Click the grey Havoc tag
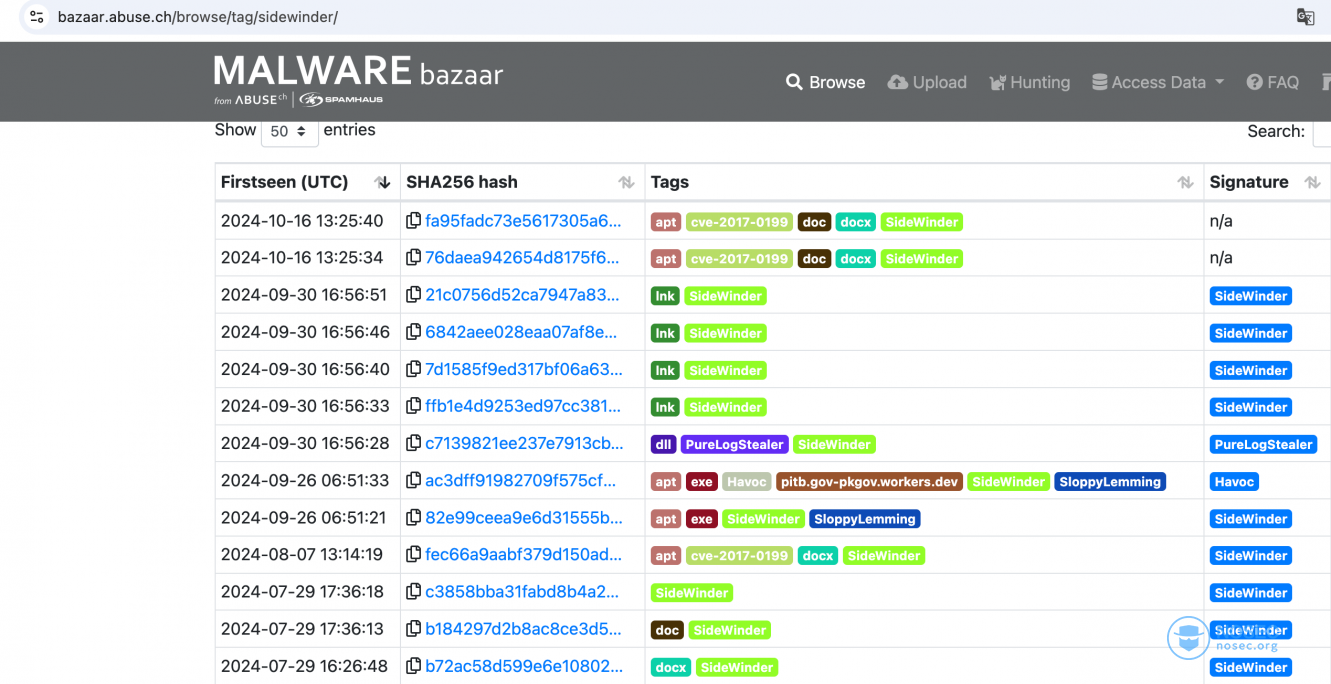This screenshot has height=684, width=1331. click(747, 482)
